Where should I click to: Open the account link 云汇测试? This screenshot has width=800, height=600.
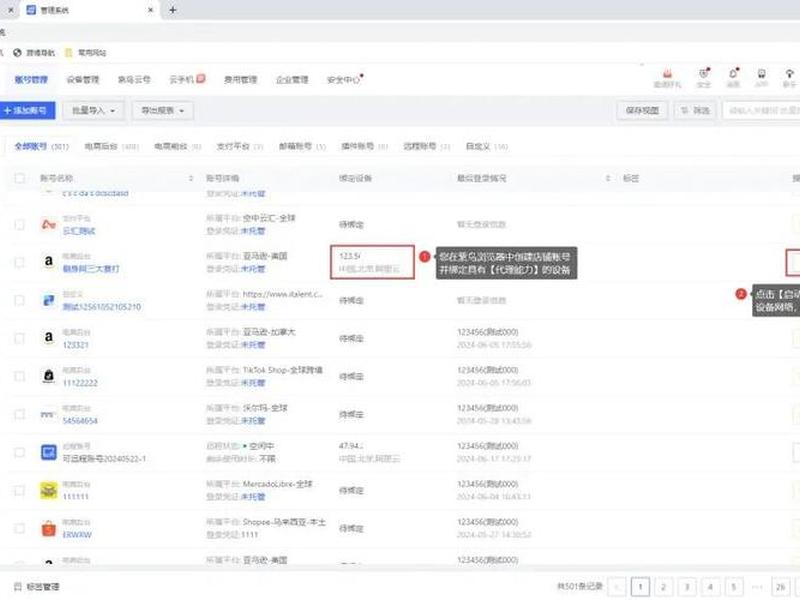point(79,231)
